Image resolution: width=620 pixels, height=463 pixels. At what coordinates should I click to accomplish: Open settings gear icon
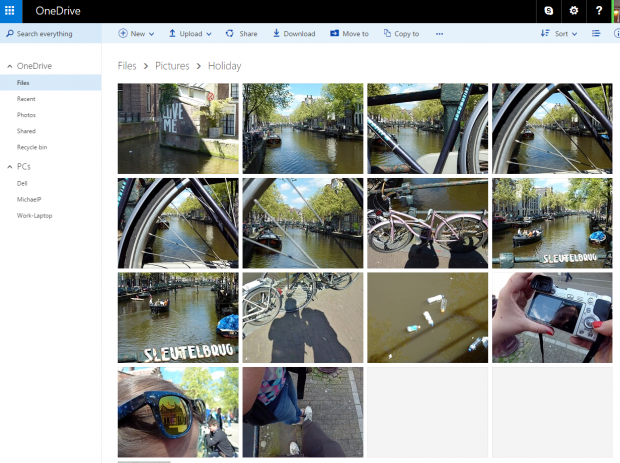(574, 11)
